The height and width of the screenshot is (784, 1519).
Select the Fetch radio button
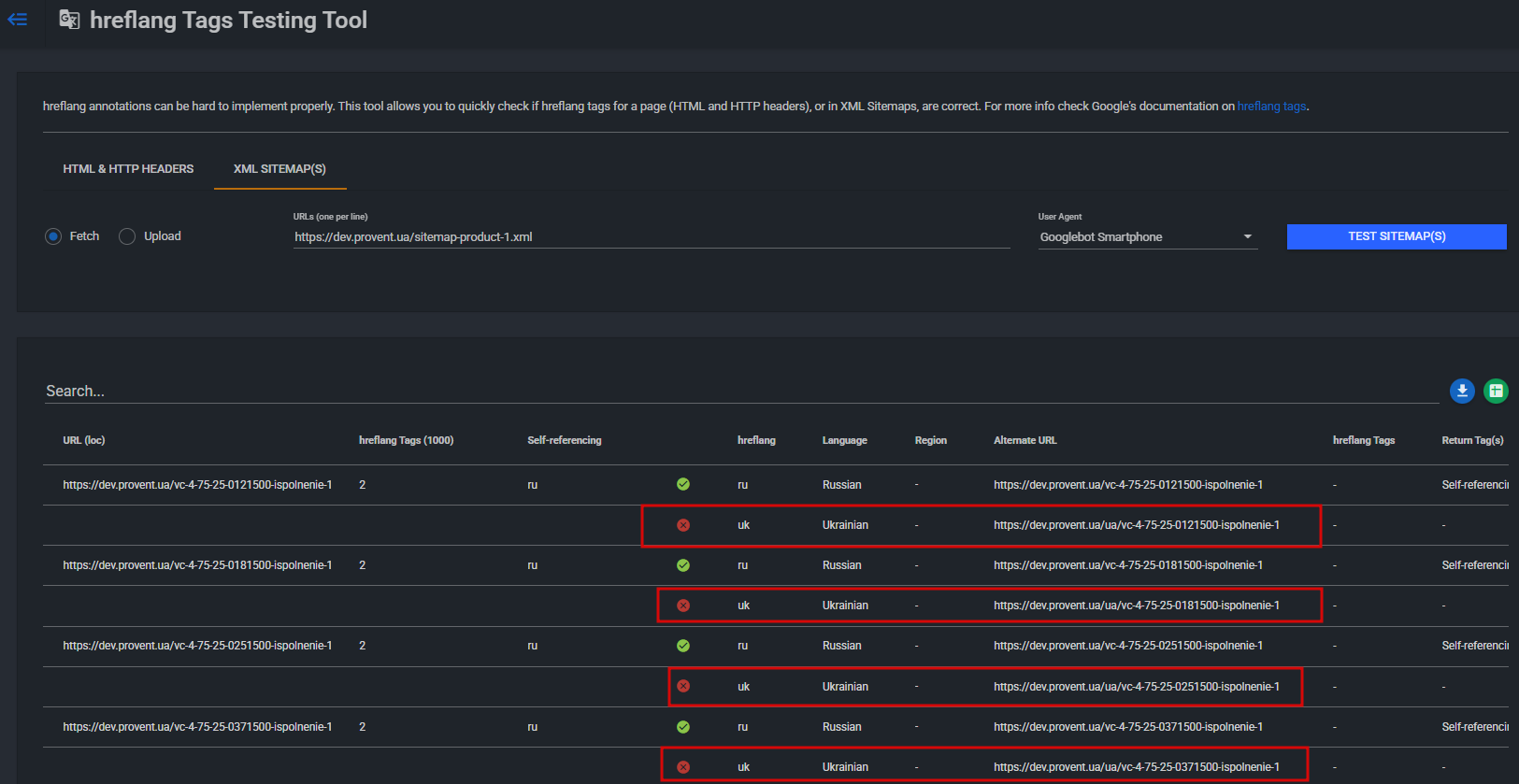point(53,236)
